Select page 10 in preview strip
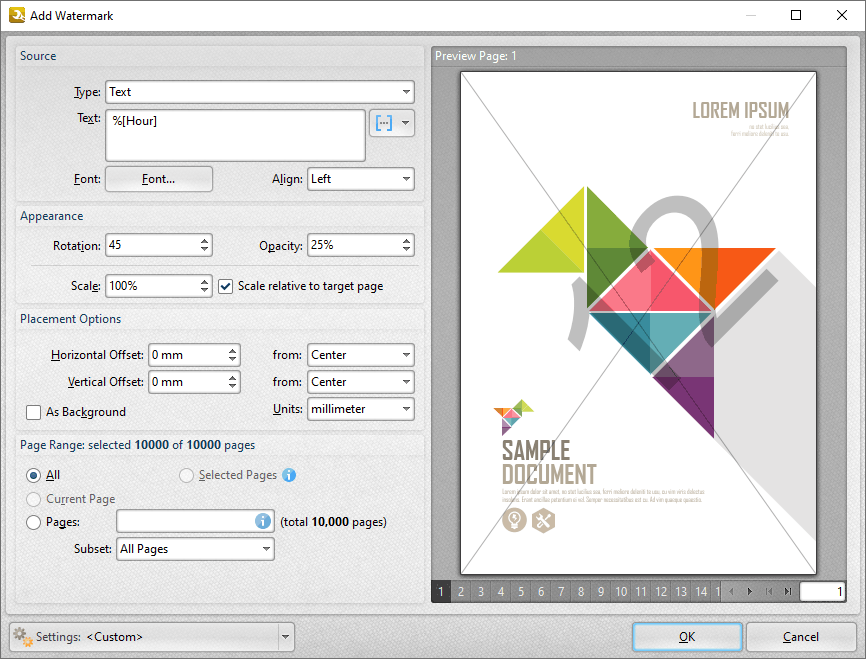The image size is (866, 659). pyautogui.click(x=621, y=592)
